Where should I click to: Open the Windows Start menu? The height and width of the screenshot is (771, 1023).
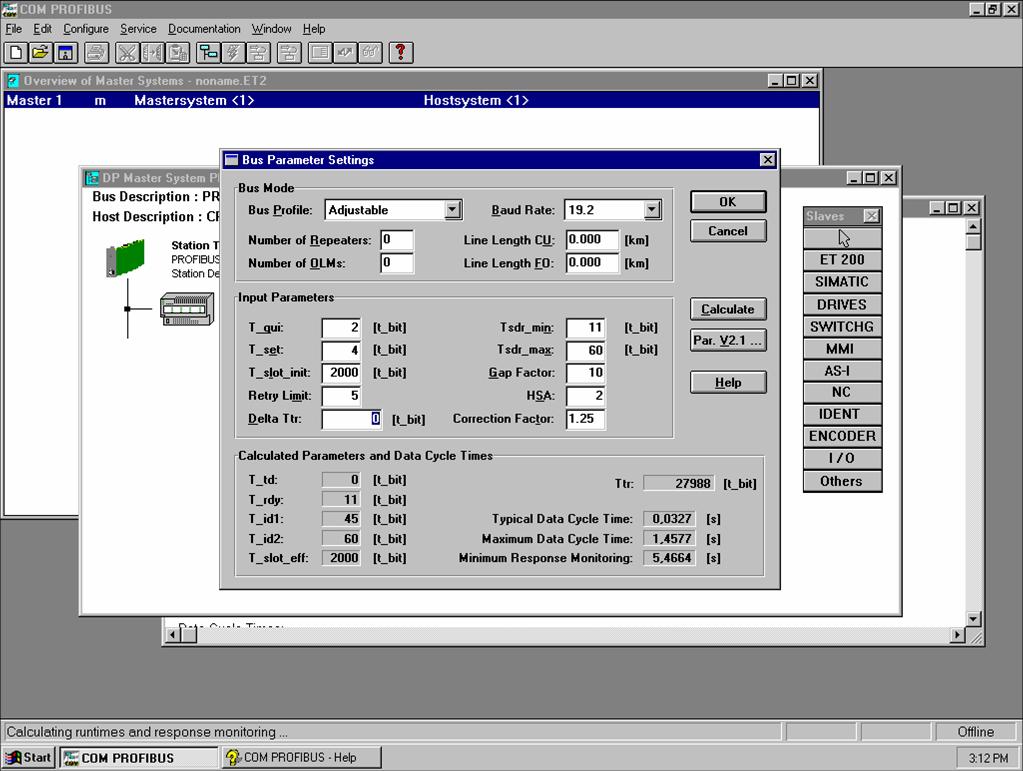(29, 758)
